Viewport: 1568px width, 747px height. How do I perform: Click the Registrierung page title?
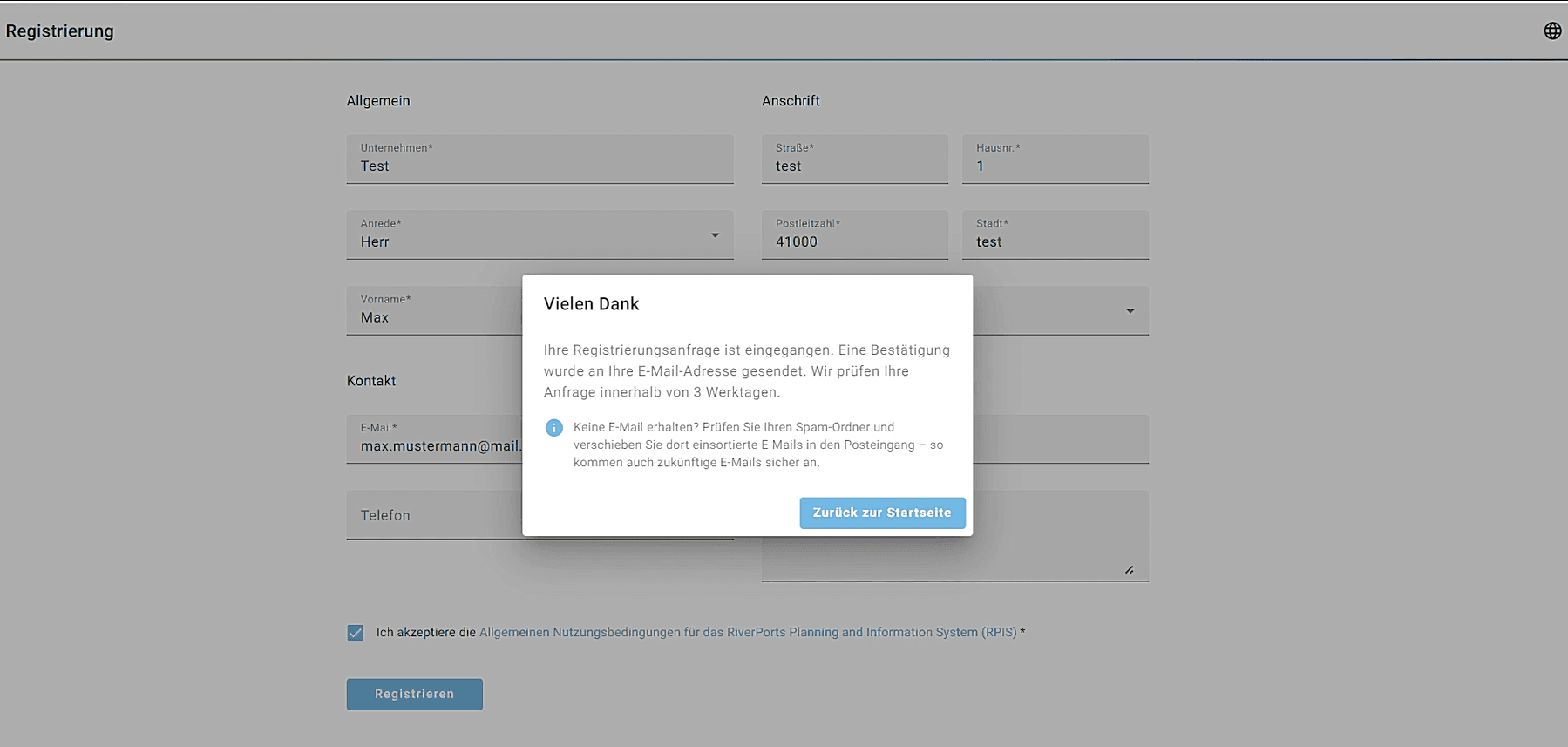[60, 31]
